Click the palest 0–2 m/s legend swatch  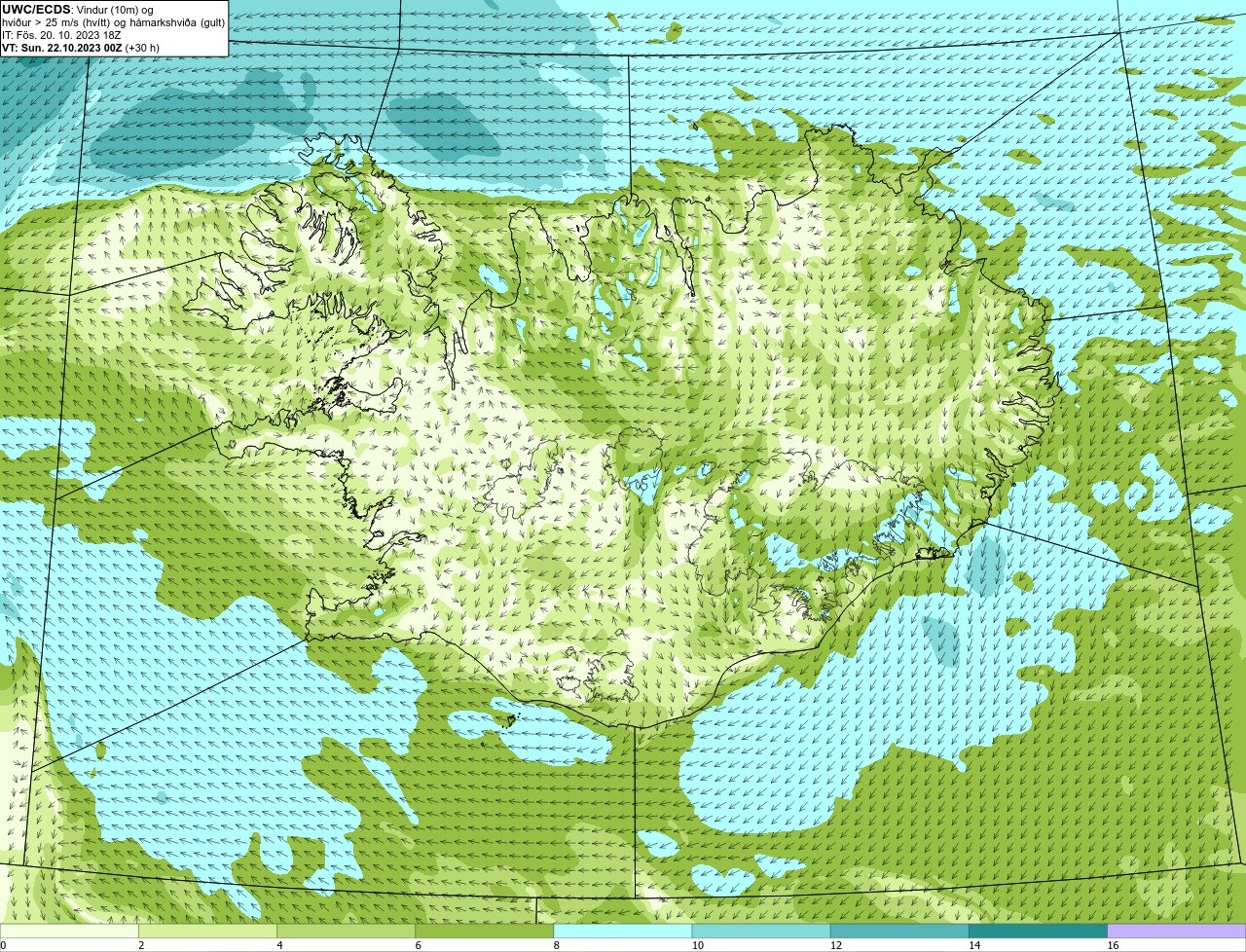(x=69, y=932)
